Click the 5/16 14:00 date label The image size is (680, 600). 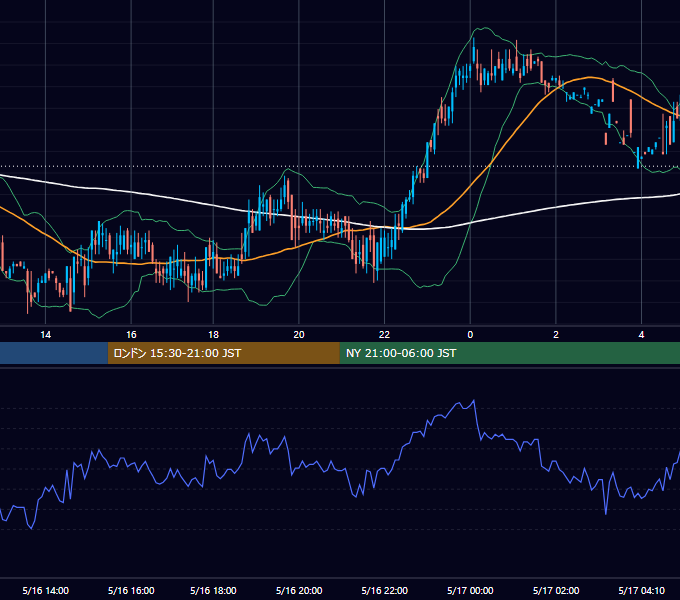(x=46, y=590)
